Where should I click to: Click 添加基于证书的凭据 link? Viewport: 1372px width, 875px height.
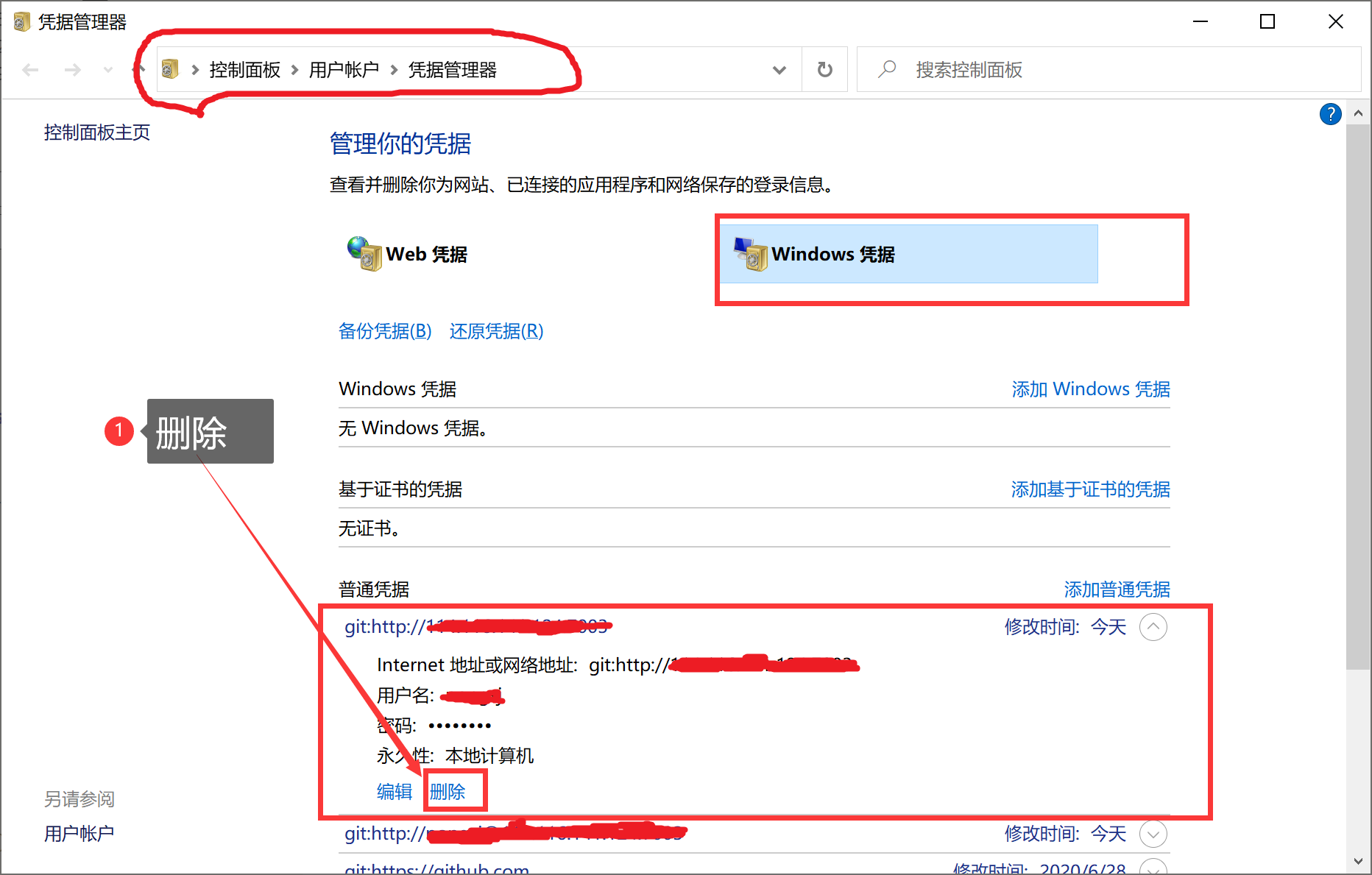[1091, 489]
